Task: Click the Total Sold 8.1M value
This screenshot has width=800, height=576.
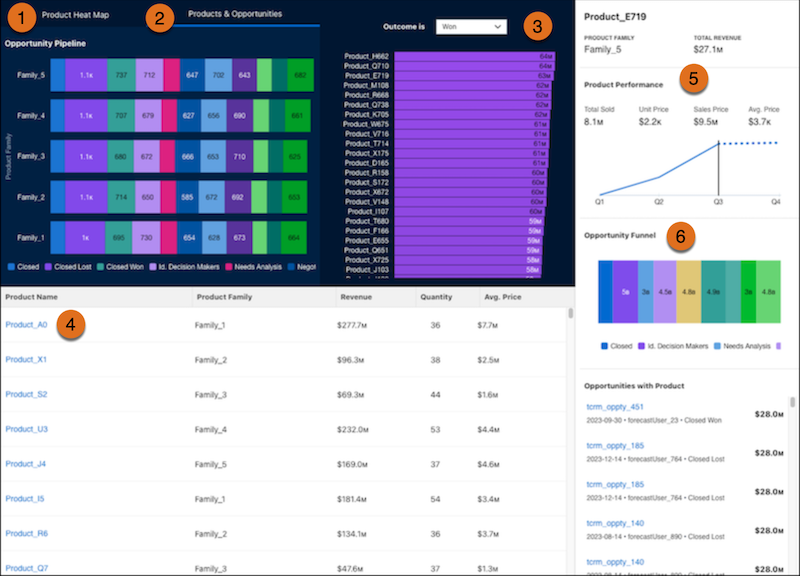Action: point(594,122)
